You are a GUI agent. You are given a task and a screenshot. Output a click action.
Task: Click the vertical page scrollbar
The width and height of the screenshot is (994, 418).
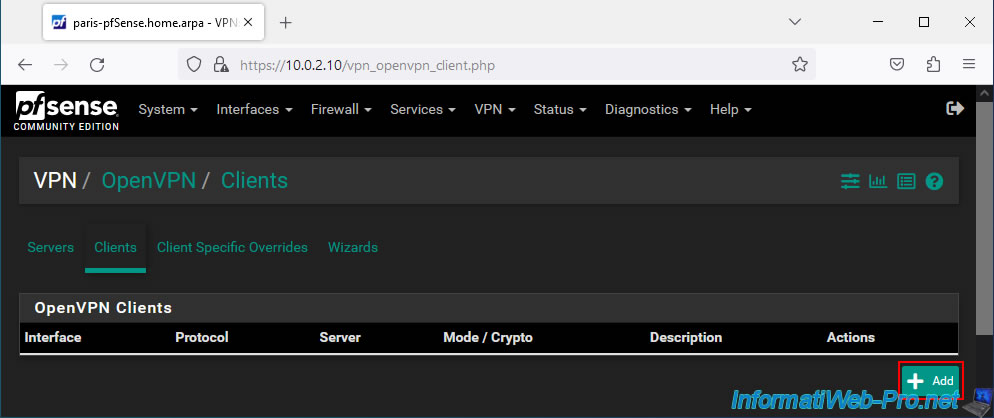[984, 218]
